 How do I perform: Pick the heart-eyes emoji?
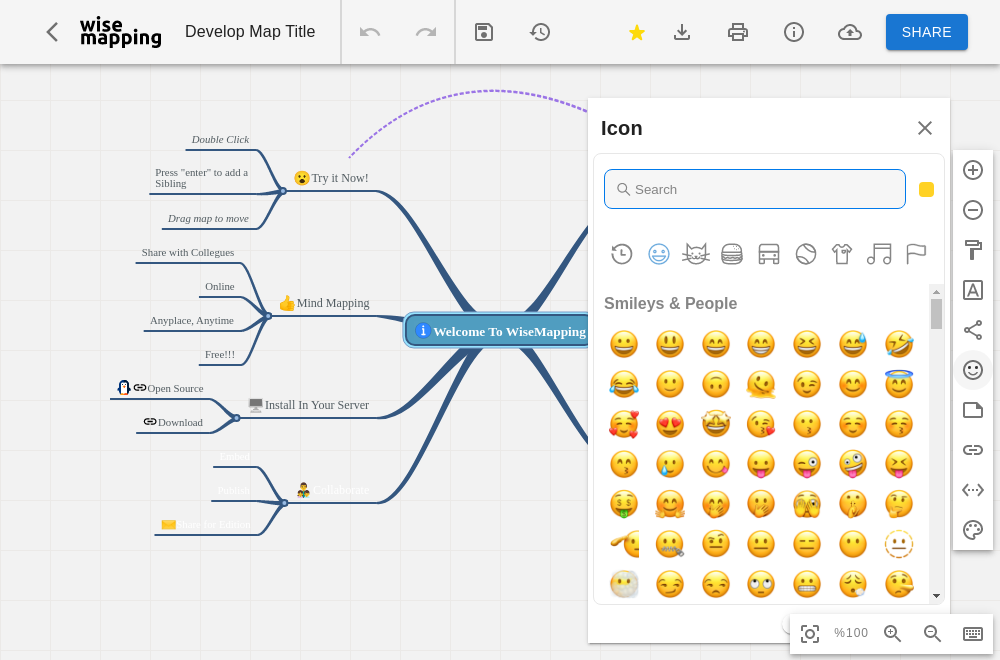670,424
